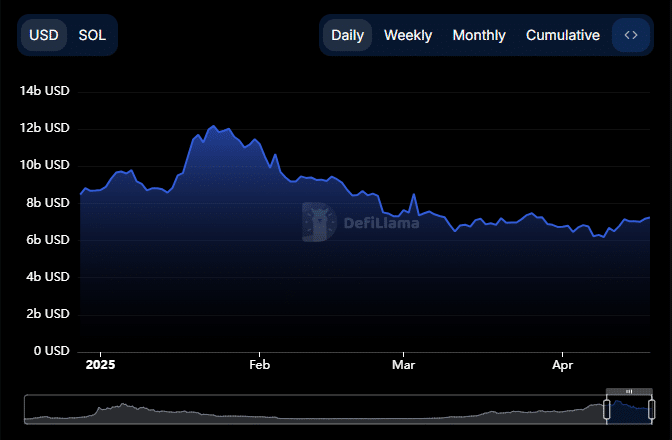672x440 pixels.
Task: Click the spike in early March on chart
Action: [x=412, y=194]
